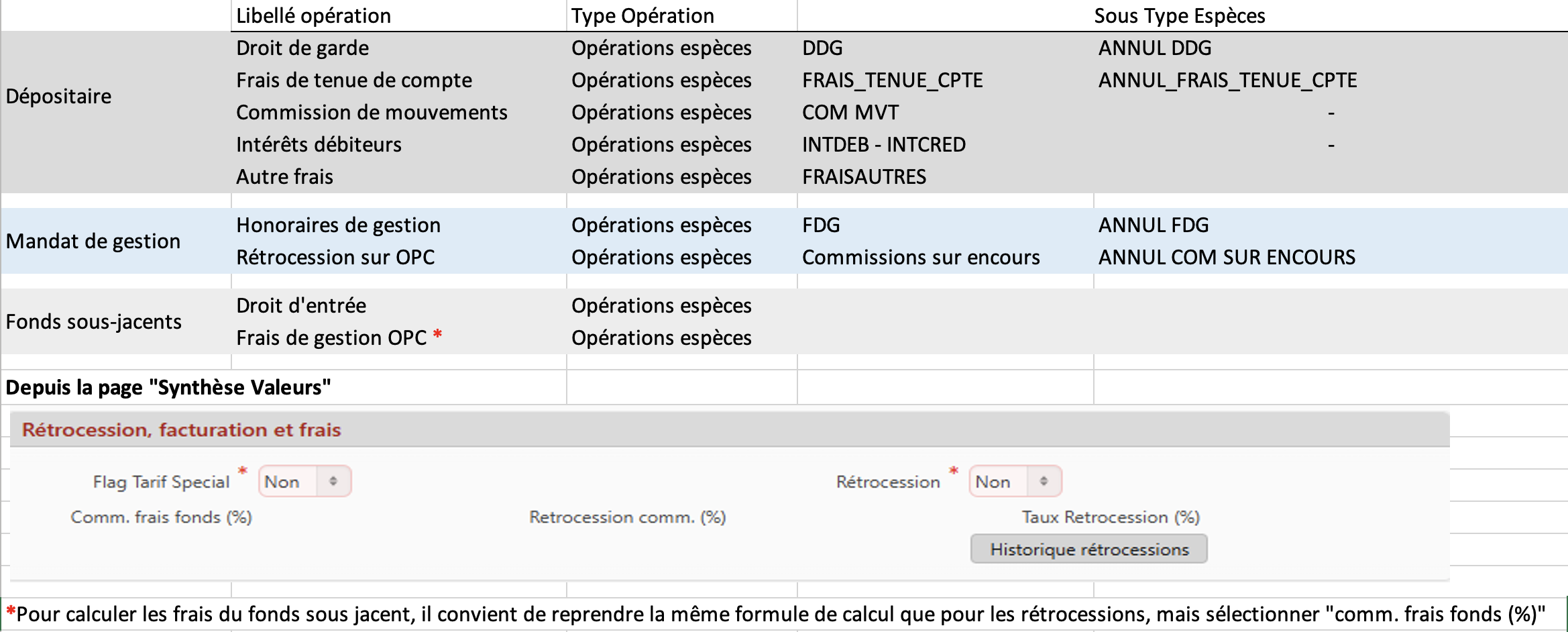Select the Dépositaire category cell

59,97
